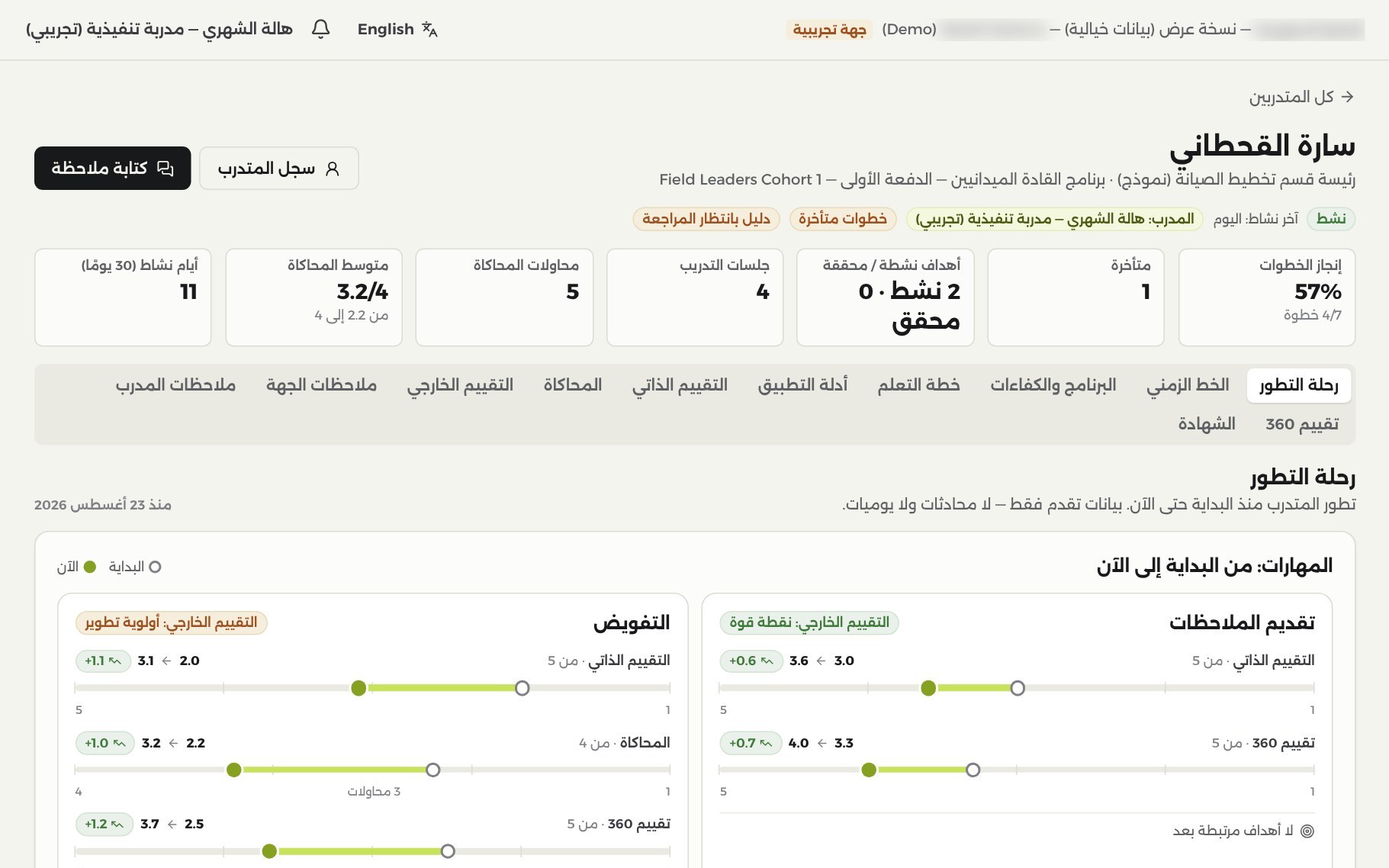1389x868 pixels.
Task: Click back arrow beside كل المتدربين
Action: pyautogui.click(x=1347, y=97)
